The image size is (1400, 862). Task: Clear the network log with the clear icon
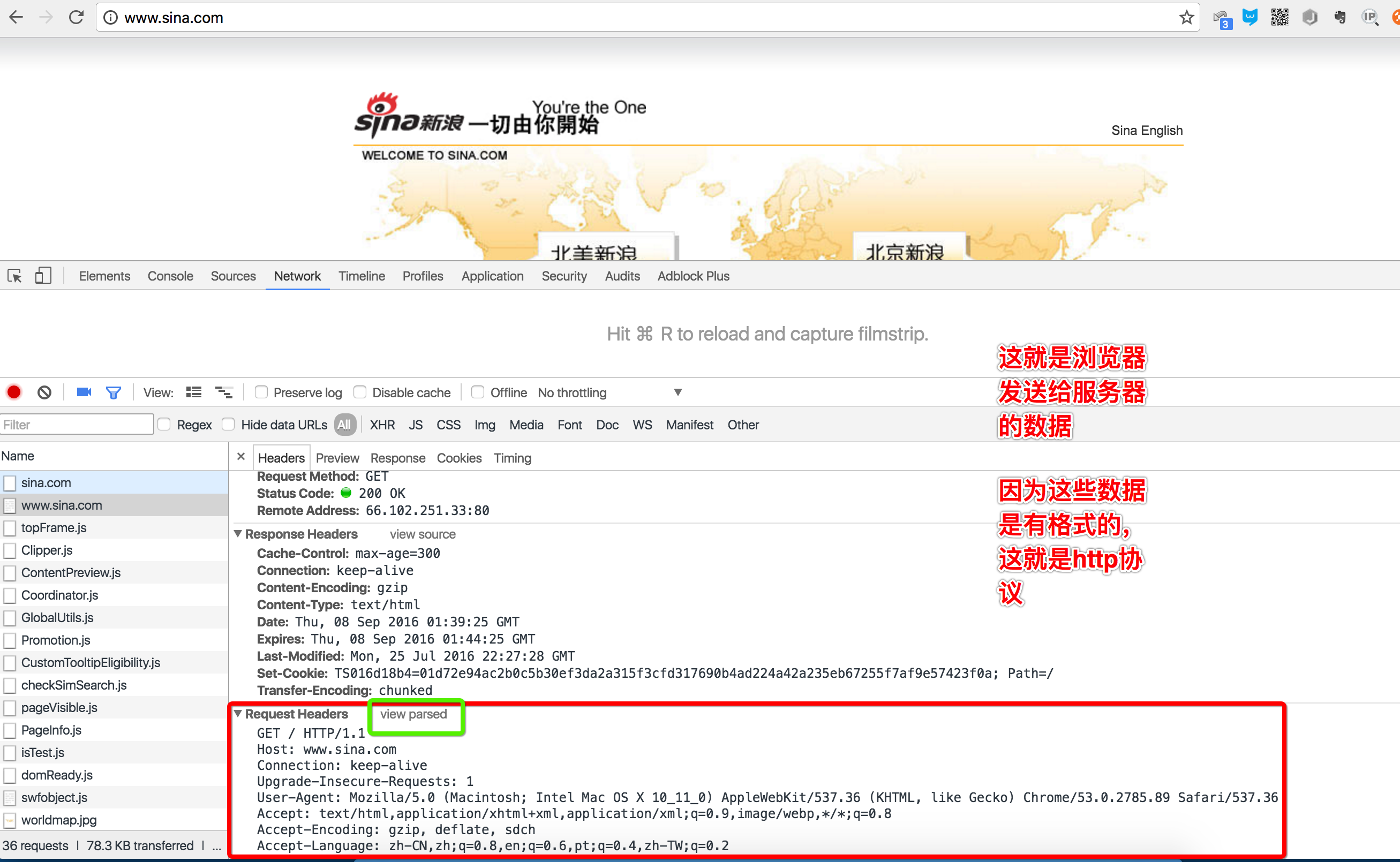[x=44, y=392]
